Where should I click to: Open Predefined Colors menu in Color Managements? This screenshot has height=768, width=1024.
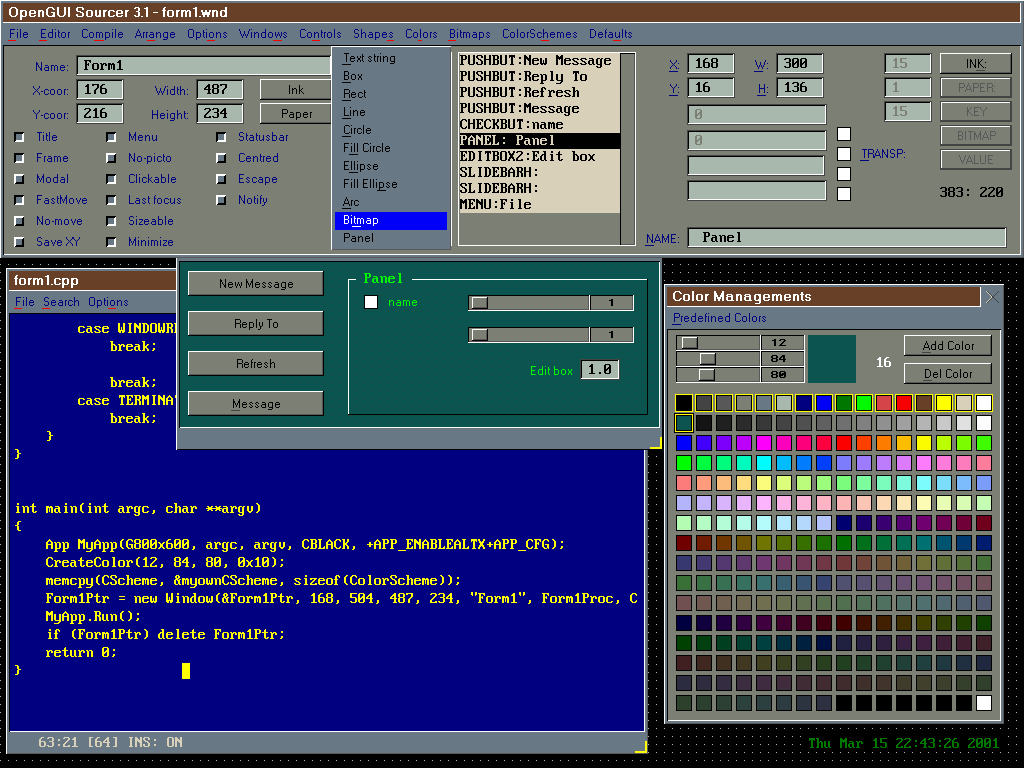click(x=720, y=318)
